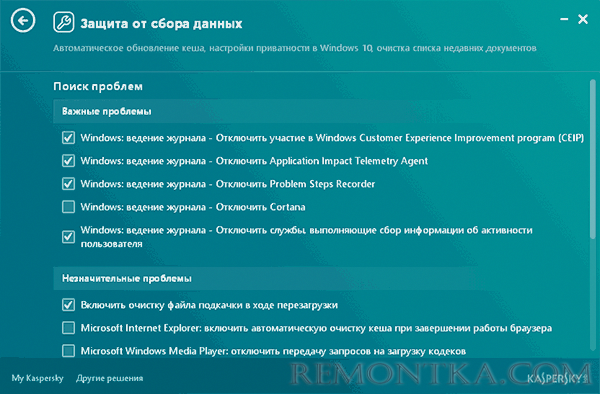Uncheck Disable Application Impact Telemetry Agent
The width and height of the screenshot is (600, 394).
click(x=68, y=161)
